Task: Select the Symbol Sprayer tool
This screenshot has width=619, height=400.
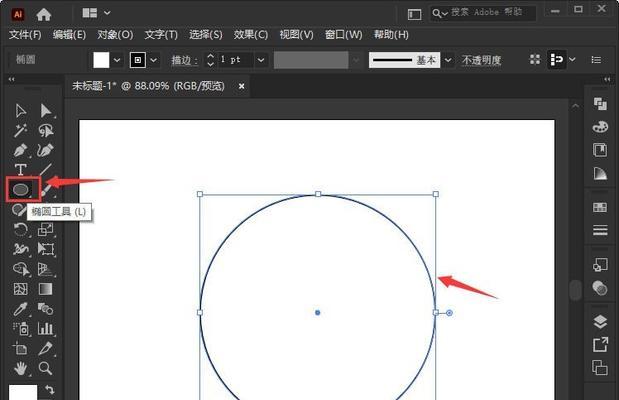Action: [x=21, y=329]
